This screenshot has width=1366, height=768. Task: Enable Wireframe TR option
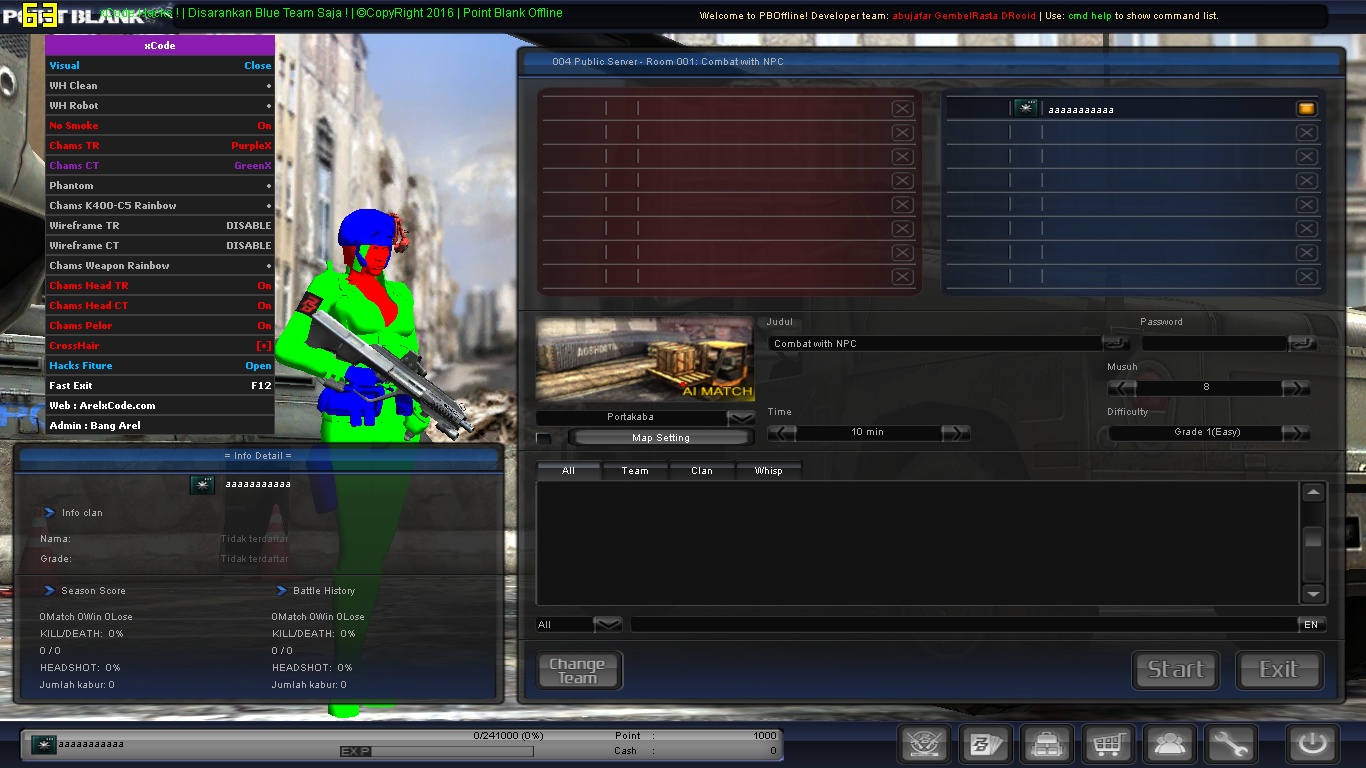tap(160, 225)
